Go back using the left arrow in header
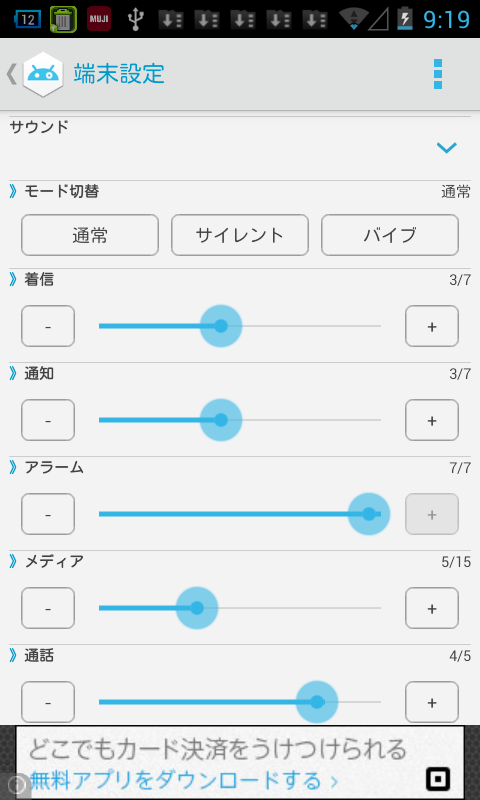Image resolution: width=480 pixels, height=800 pixels. click(x=11, y=74)
